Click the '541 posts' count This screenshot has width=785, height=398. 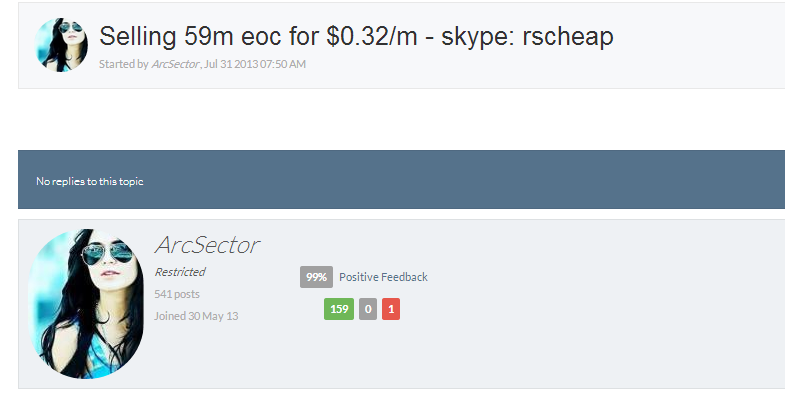click(x=177, y=294)
